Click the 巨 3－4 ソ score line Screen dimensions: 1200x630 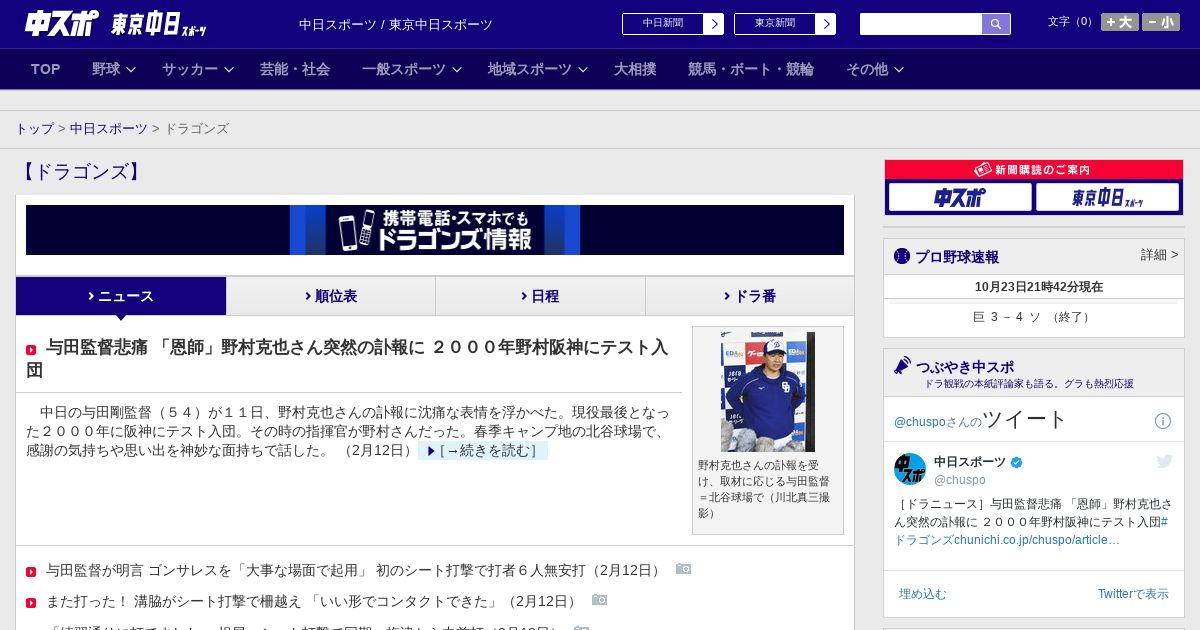tap(1033, 317)
